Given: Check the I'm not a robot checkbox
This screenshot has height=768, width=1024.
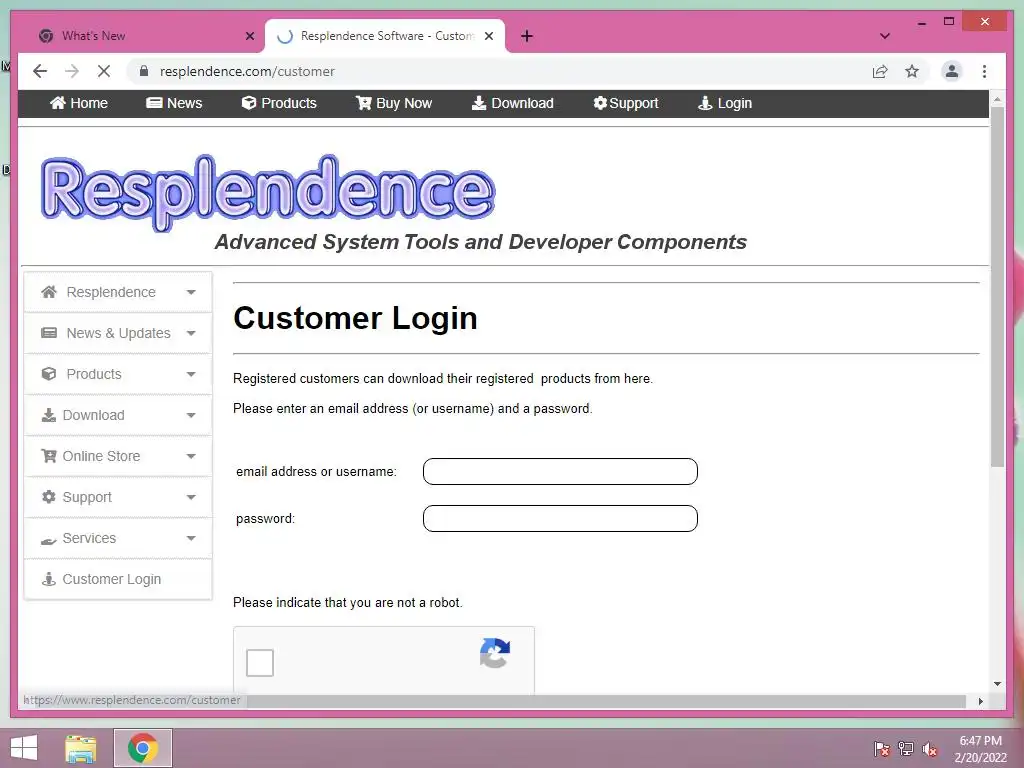Looking at the screenshot, I should [x=260, y=663].
